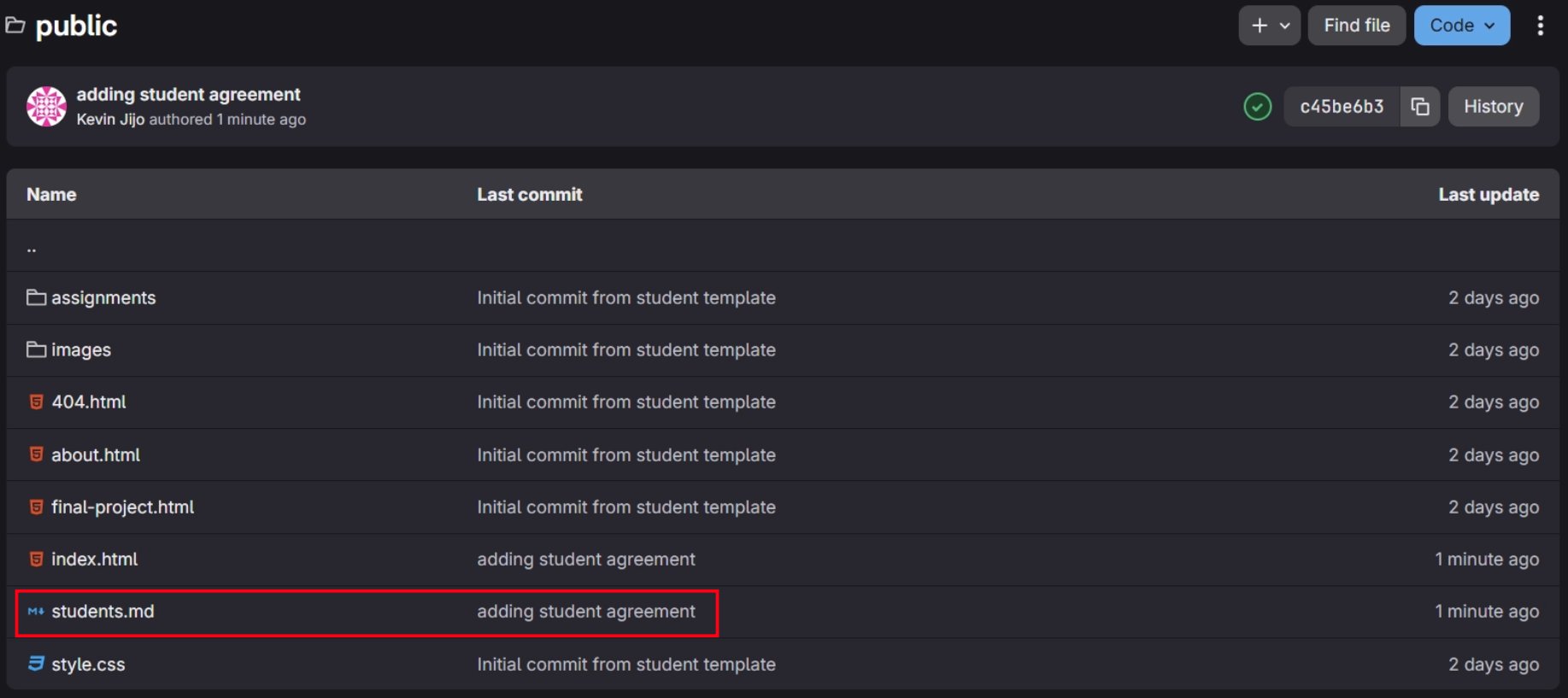View the passed pipeline status icon

click(x=1257, y=107)
